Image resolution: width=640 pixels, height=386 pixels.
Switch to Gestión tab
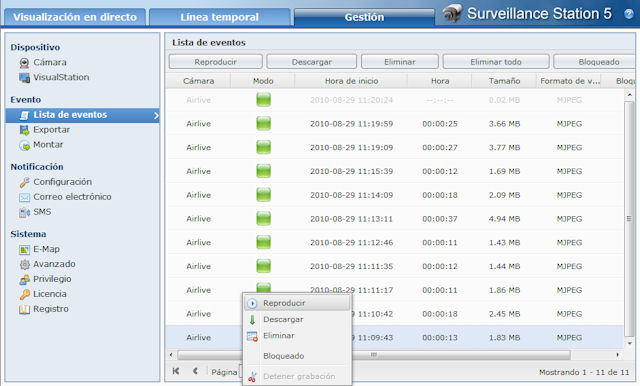pos(364,17)
